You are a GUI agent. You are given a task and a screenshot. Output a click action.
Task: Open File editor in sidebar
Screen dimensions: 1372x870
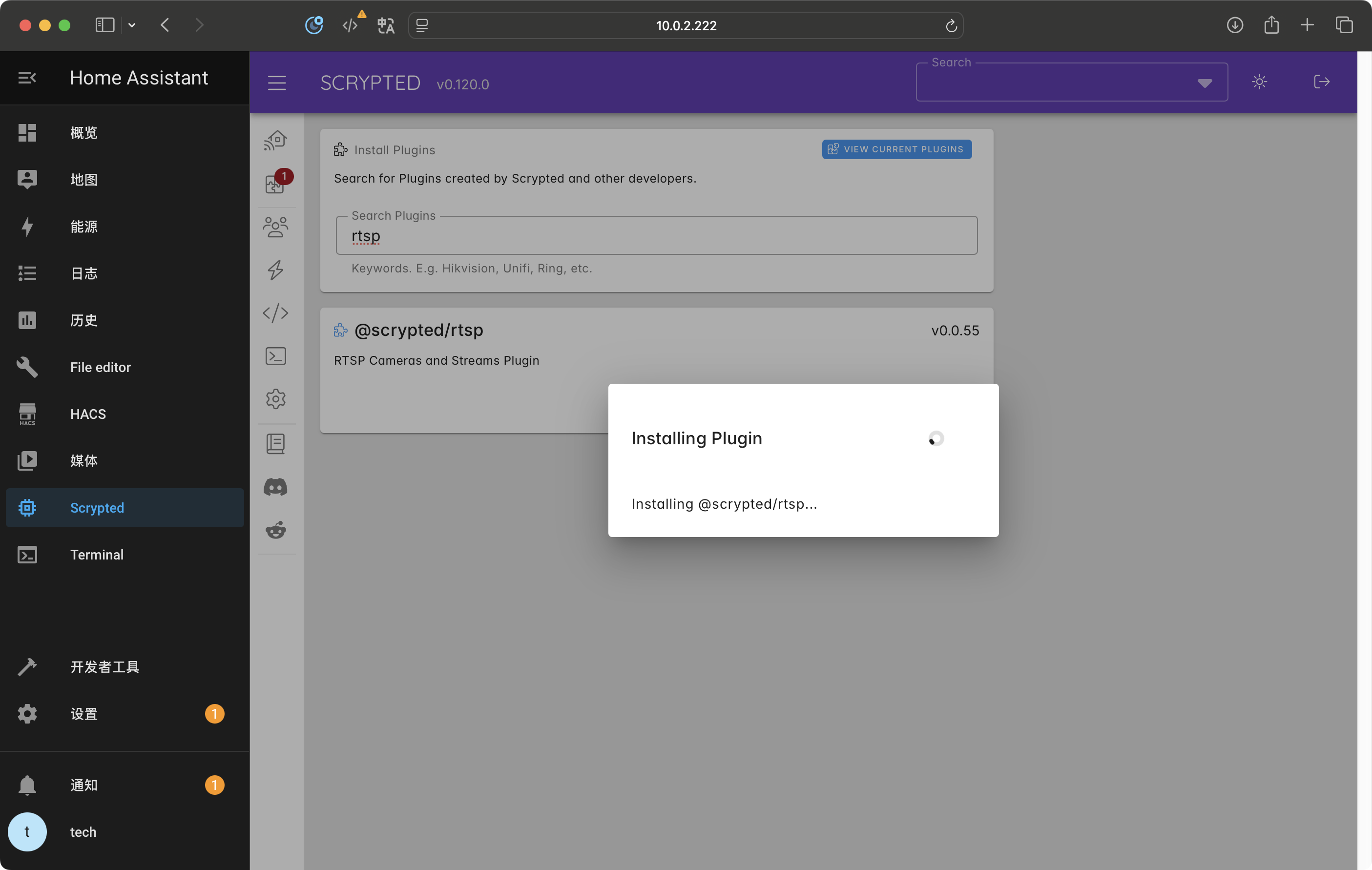(125, 367)
